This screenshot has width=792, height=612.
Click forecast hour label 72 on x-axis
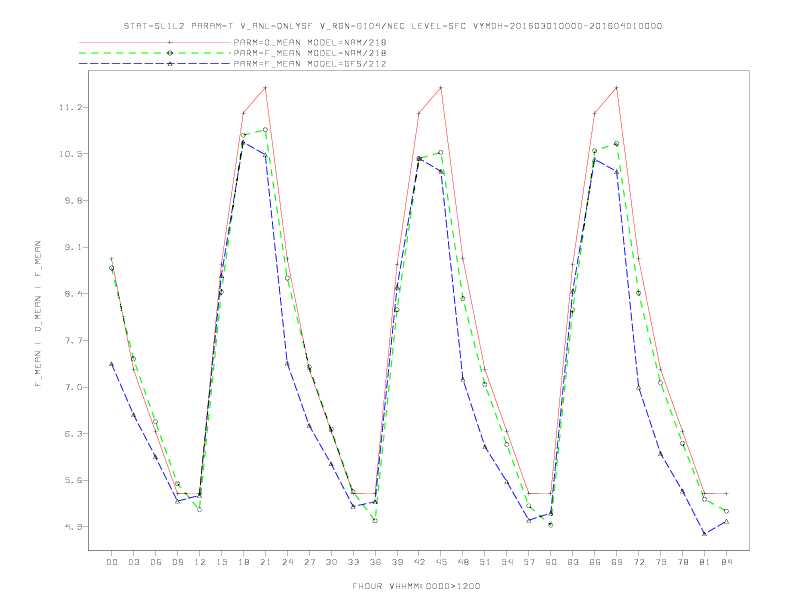(638, 562)
